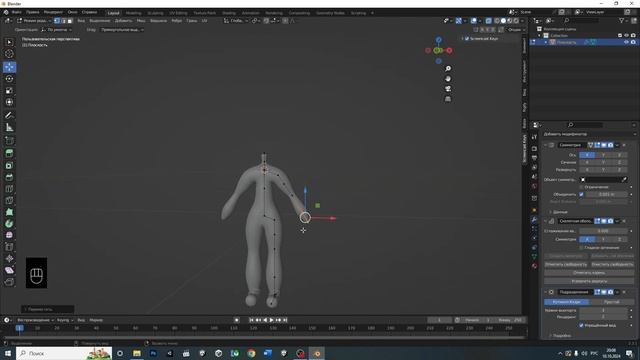Play the timeline animation
This screenshot has width=640, height=360.
point(271,320)
